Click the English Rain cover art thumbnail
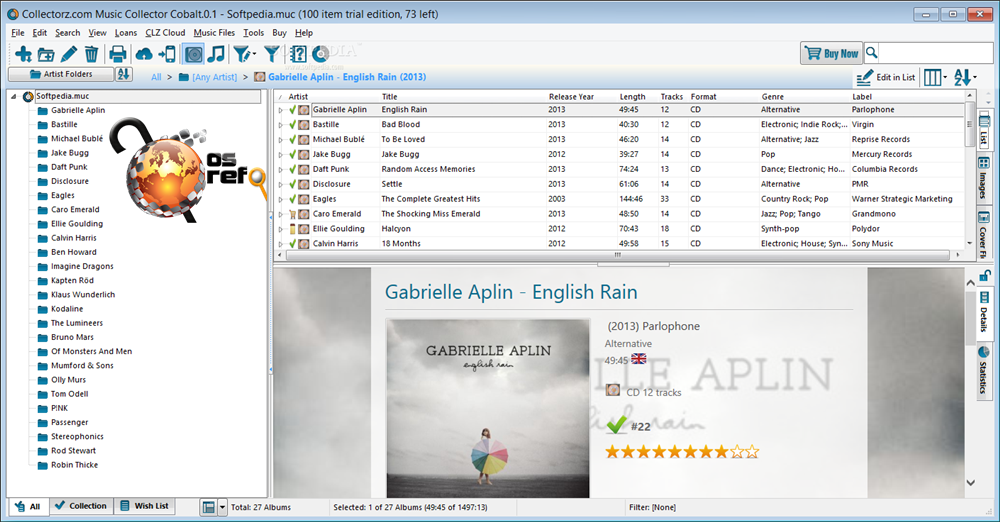Image resolution: width=1000 pixels, height=522 pixels. click(487, 408)
